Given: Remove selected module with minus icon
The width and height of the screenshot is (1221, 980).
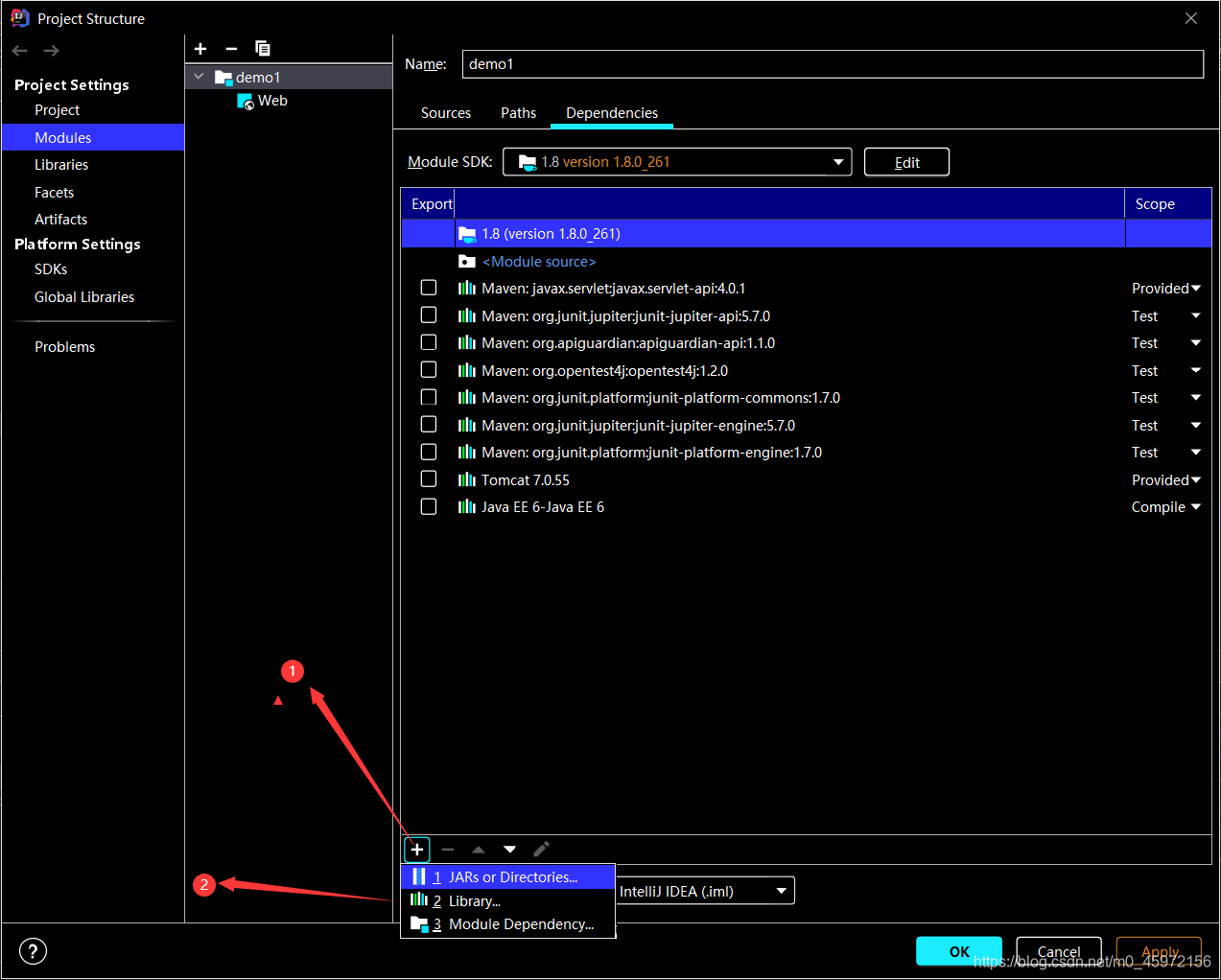Looking at the screenshot, I should (x=231, y=49).
